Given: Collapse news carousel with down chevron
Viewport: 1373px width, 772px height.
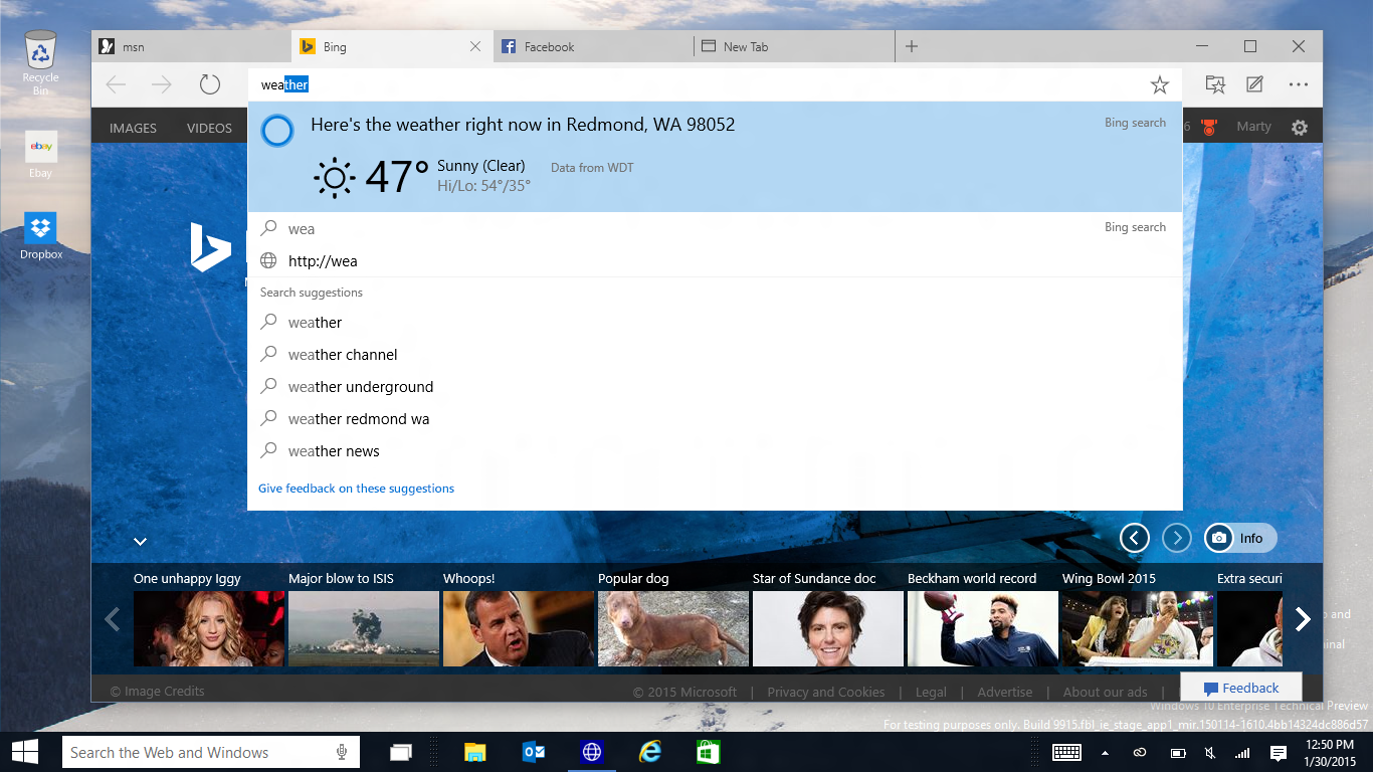Looking at the screenshot, I should (140, 541).
